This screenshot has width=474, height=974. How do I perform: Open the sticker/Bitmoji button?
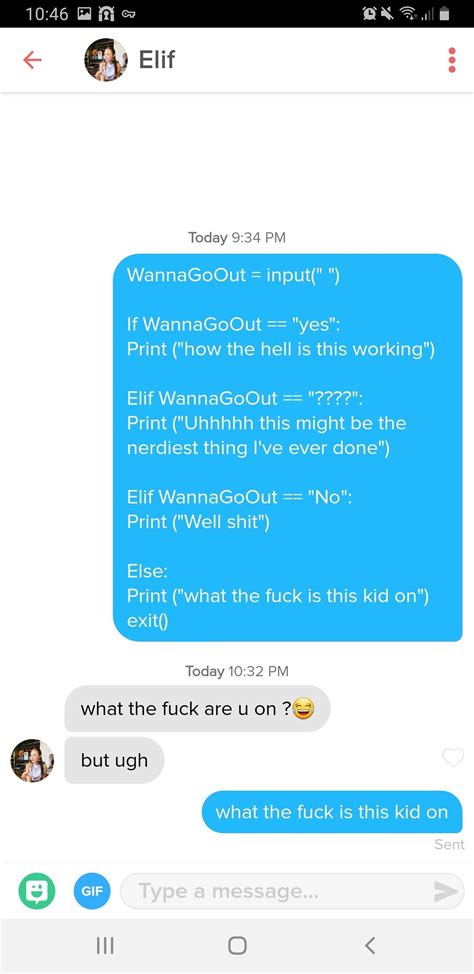coord(36,891)
